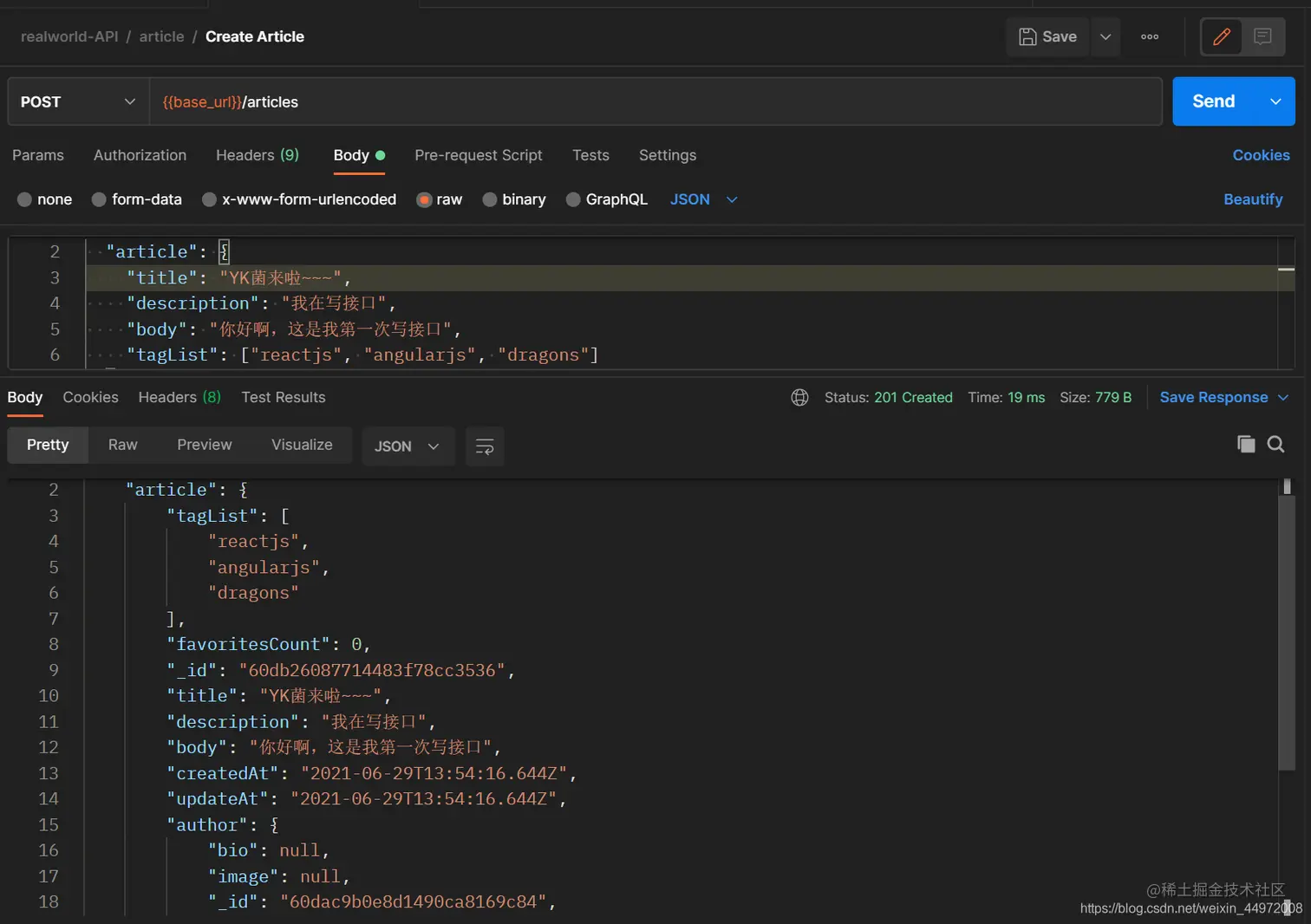Expand the Send button dropdown arrow
The height and width of the screenshot is (924, 1311).
1275,101
